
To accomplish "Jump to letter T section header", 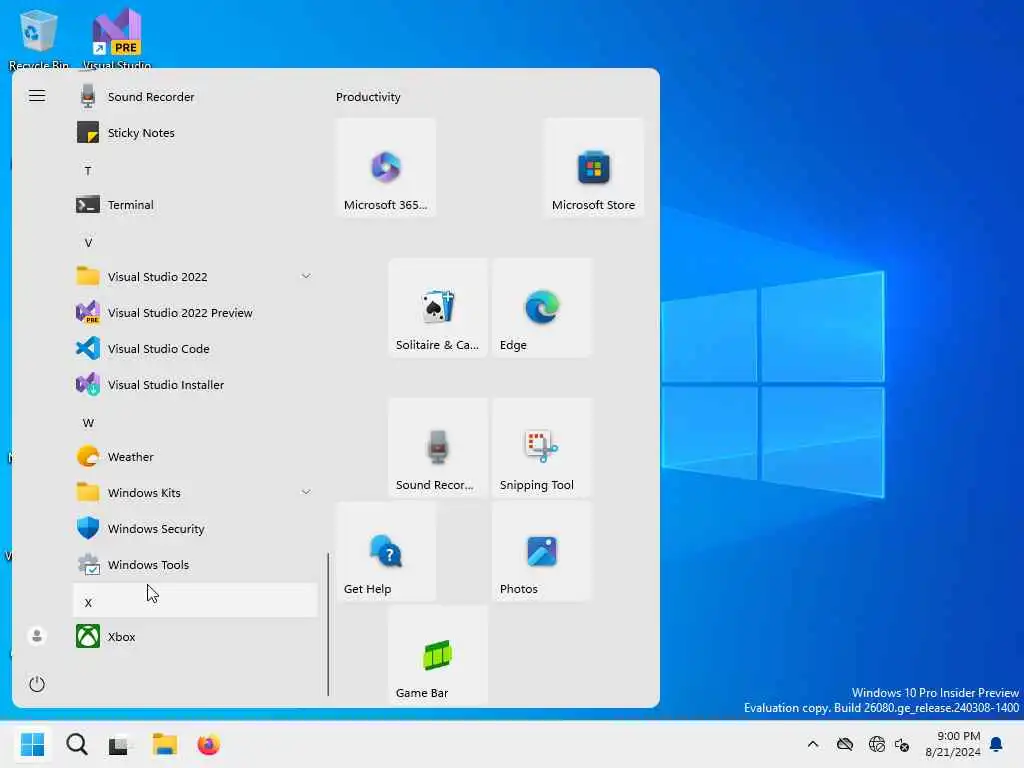I will (195, 171).
